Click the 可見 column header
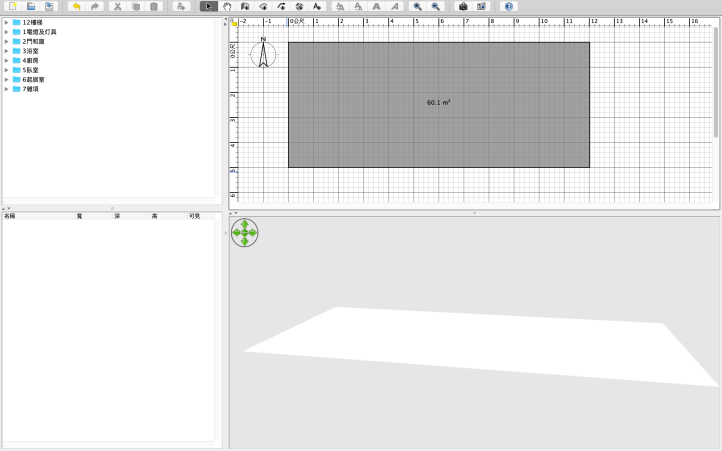Image resolution: width=722 pixels, height=451 pixels. [194, 215]
